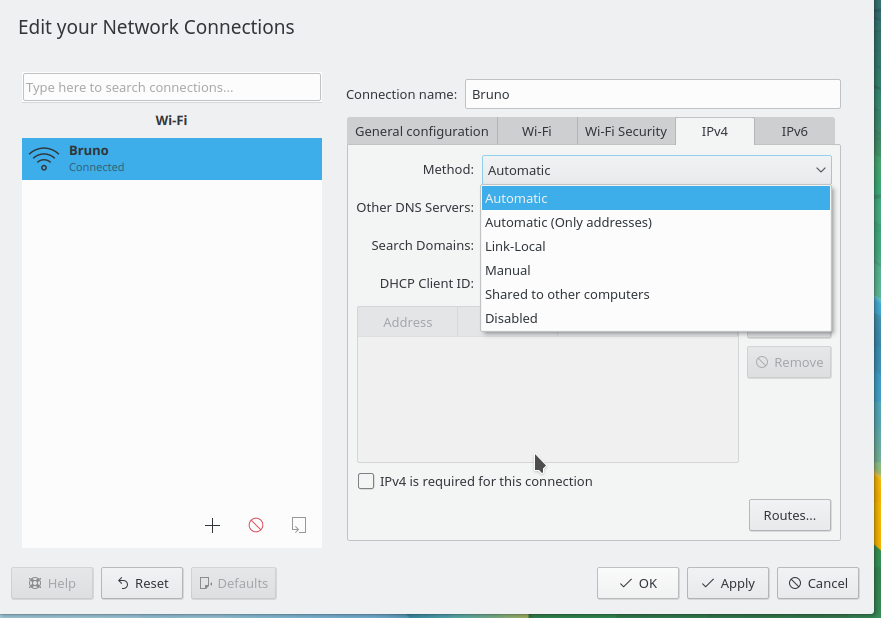Click the Wi-Fi signal icon for Bruno
This screenshot has width=881, height=618.
coord(45,158)
